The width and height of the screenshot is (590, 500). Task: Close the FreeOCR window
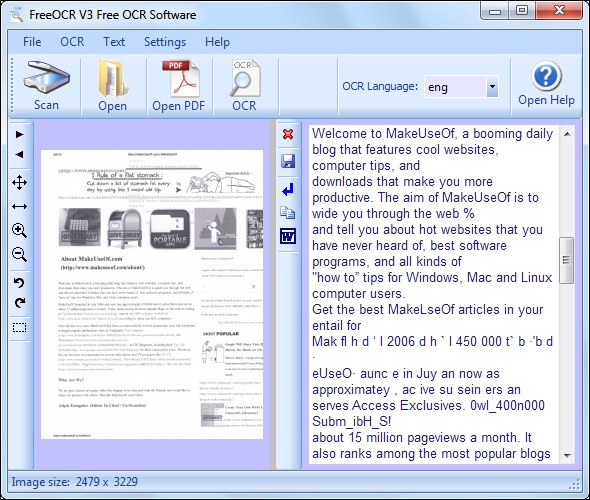(559, 11)
